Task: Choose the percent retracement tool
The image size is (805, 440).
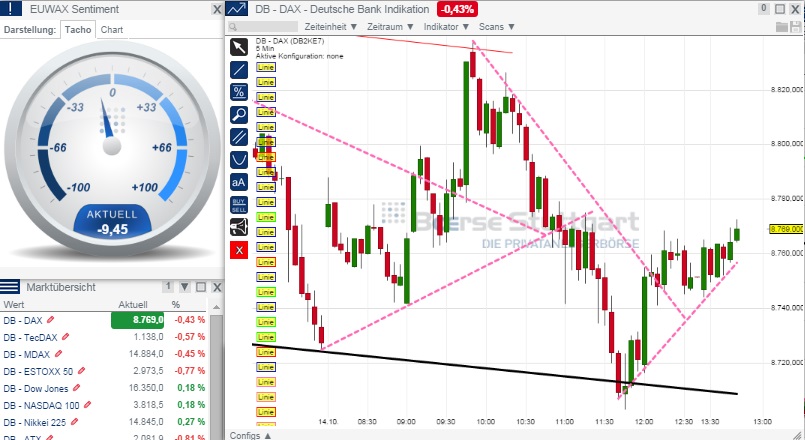Action: tap(239, 92)
